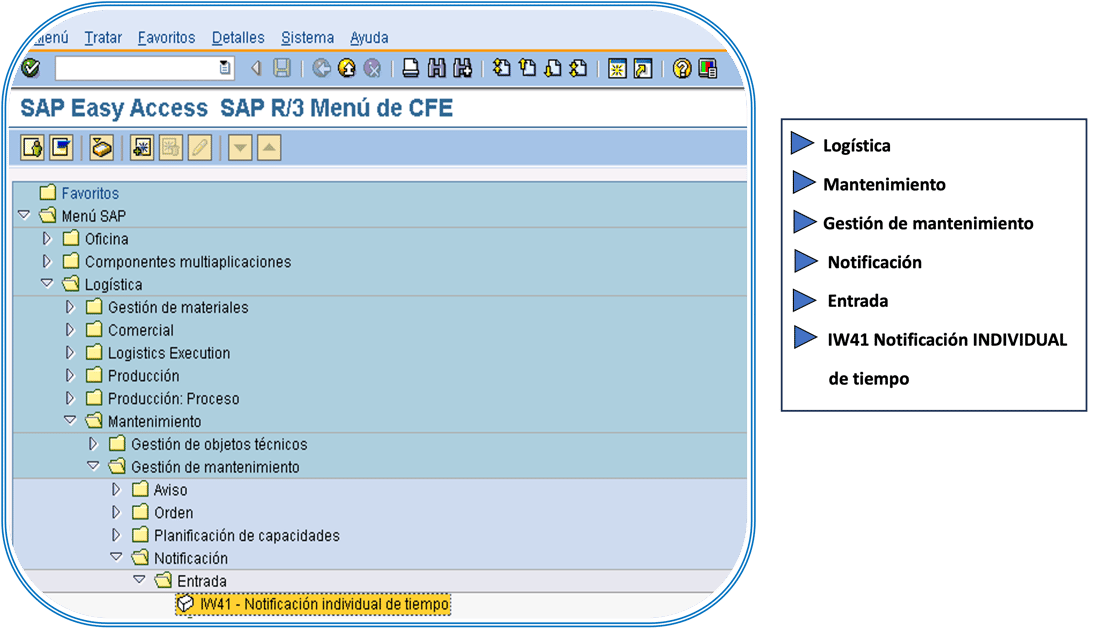Expand the Oficina folder
This screenshot has width=1097, height=628.
47,238
